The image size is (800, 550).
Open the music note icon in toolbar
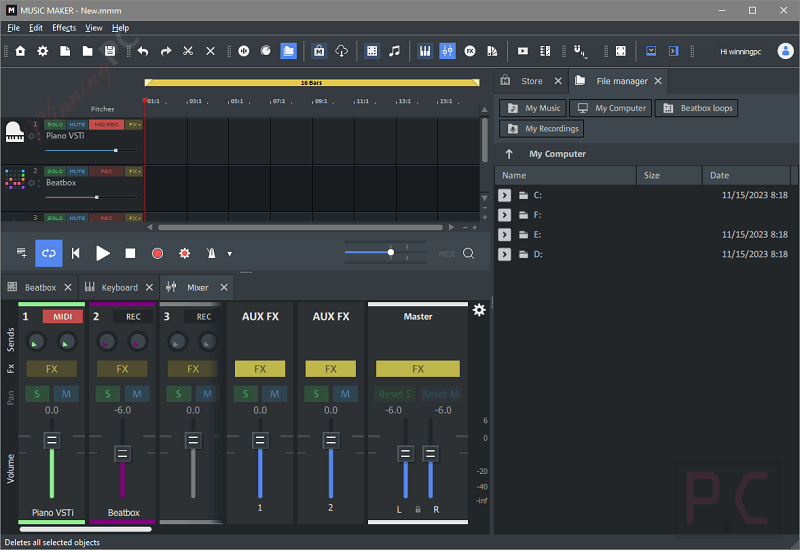394,51
